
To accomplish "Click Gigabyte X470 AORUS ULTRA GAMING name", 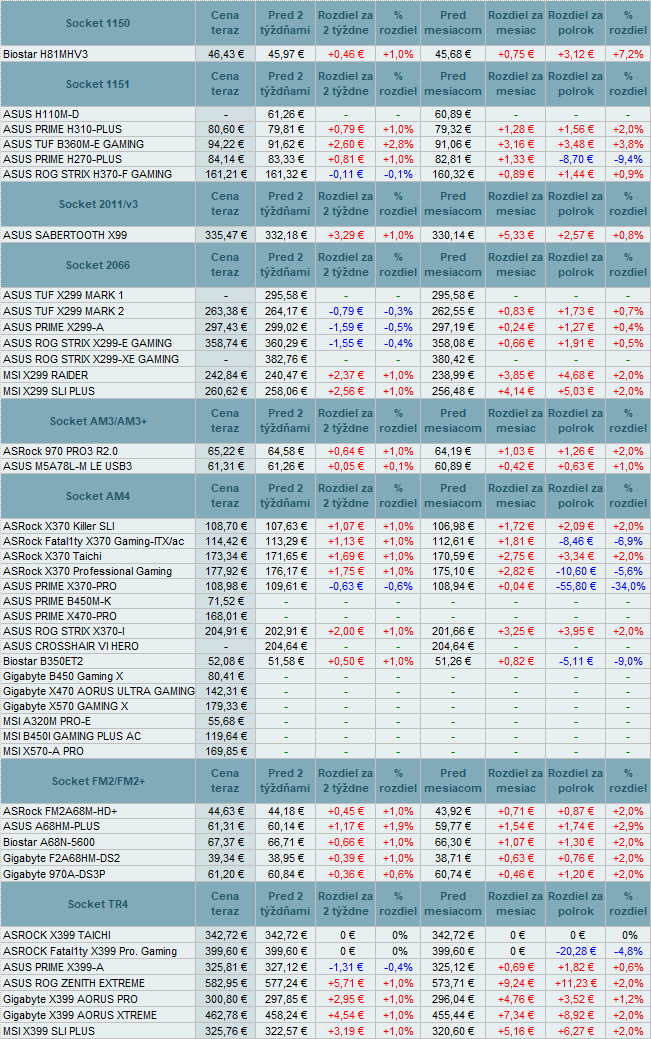I will pyautogui.click(x=99, y=691).
